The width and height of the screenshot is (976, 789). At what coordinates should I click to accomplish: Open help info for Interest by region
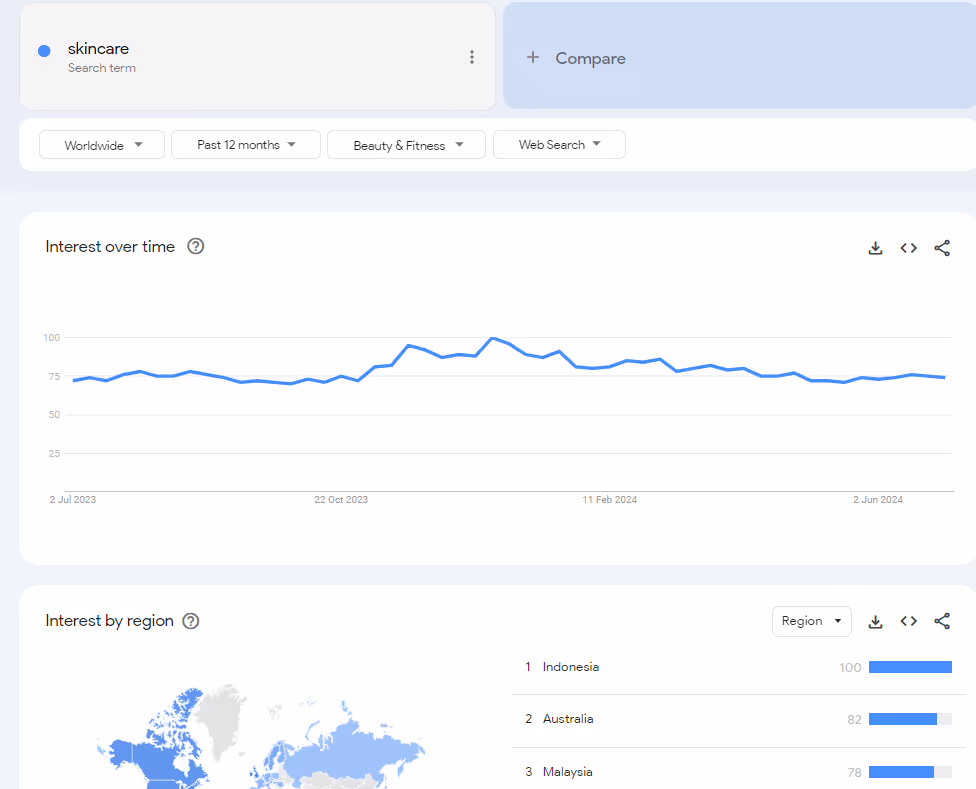[x=190, y=620]
